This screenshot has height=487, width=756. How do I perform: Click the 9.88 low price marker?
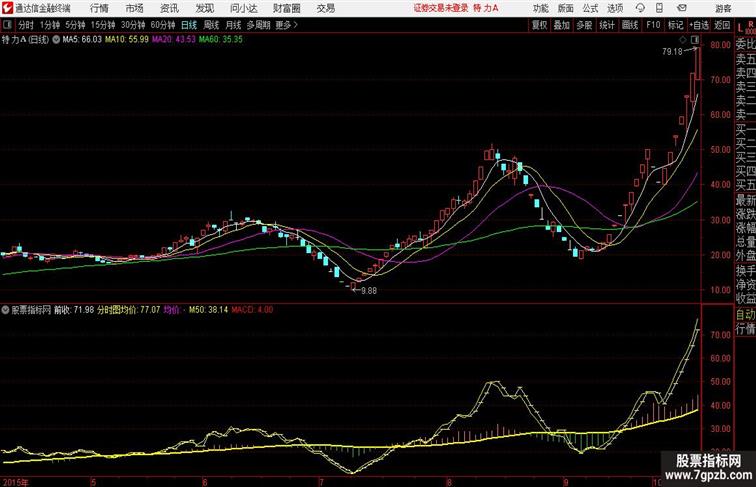(369, 291)
